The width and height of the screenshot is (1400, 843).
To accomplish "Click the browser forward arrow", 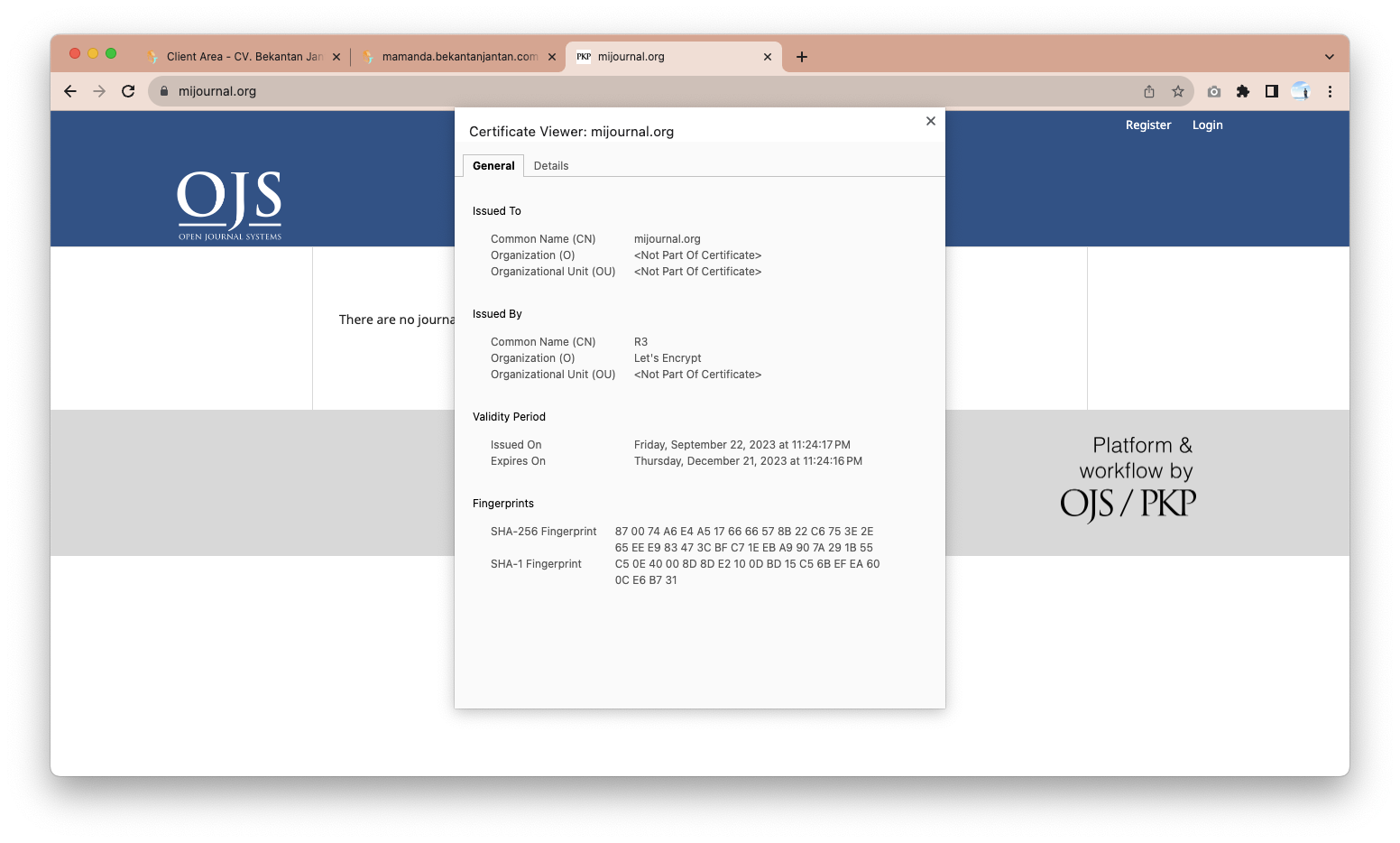I will 99,91.
